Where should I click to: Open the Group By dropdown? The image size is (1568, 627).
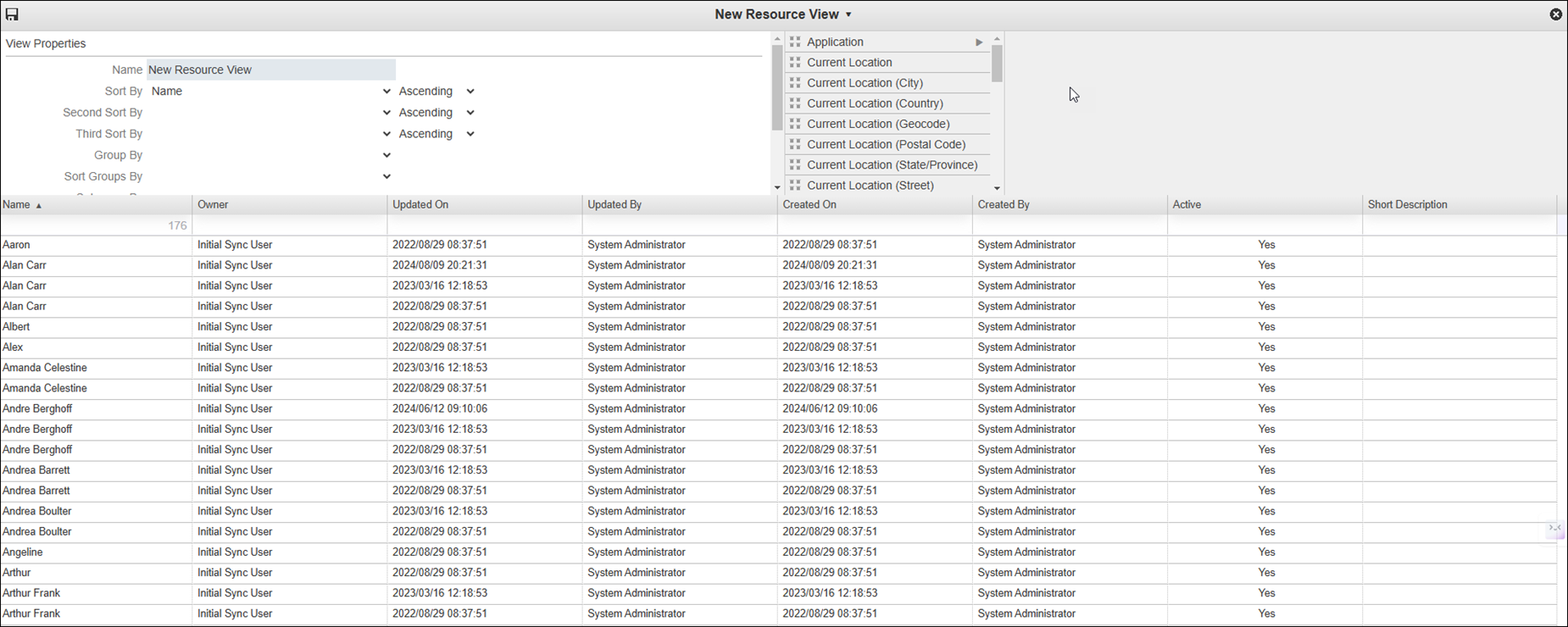[271, 155]
